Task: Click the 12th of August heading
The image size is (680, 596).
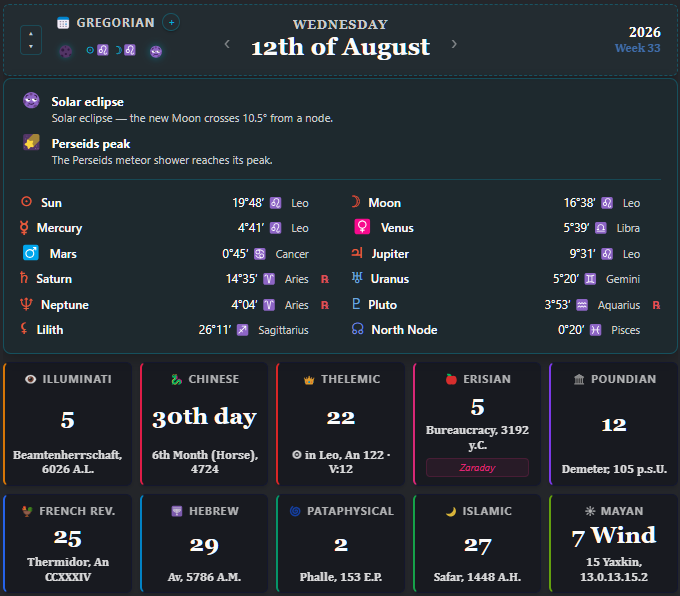Action: click(340, 46)
